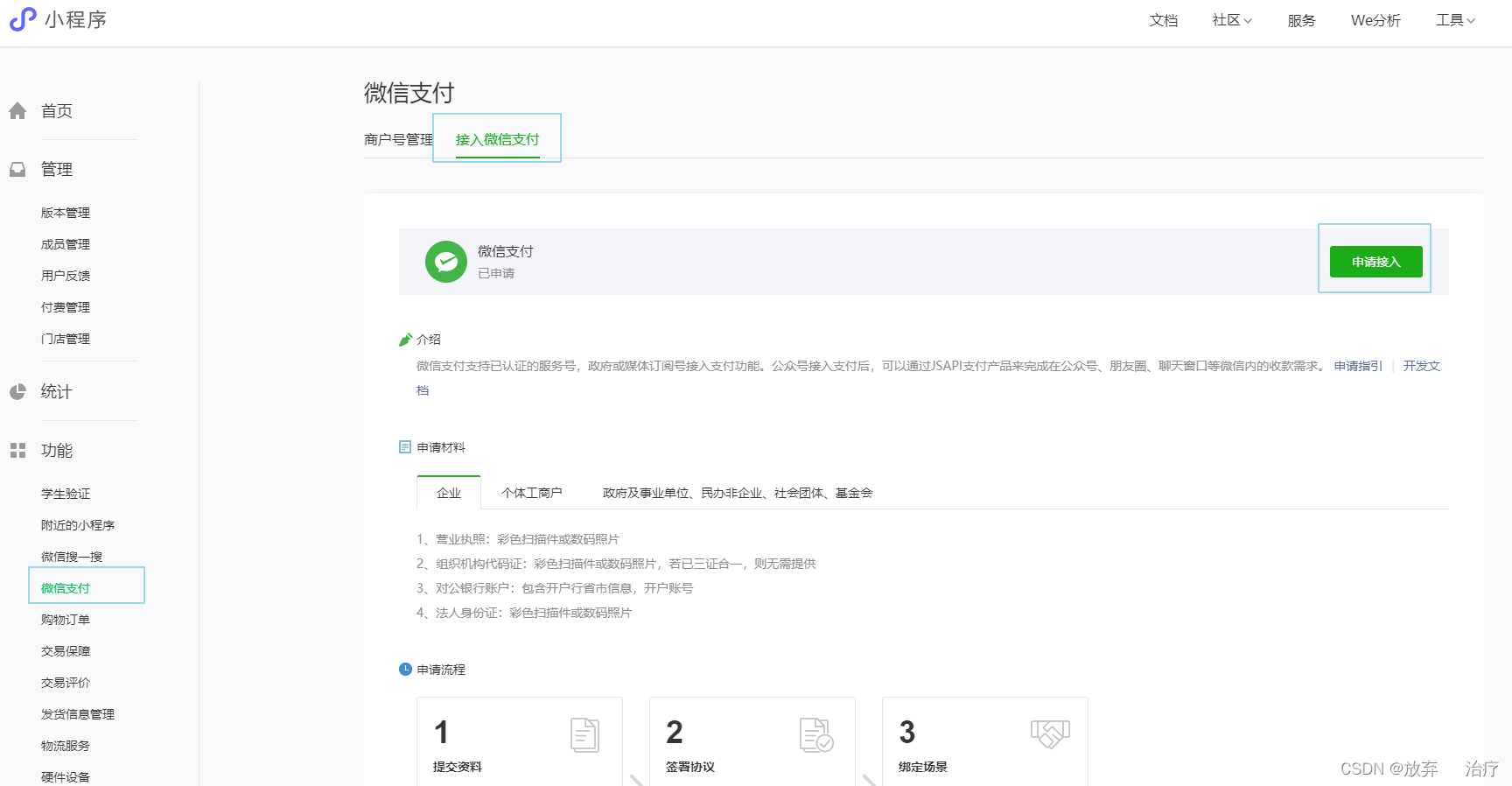
Task: Open the 文档 top menu
Action: [1164, 20]
